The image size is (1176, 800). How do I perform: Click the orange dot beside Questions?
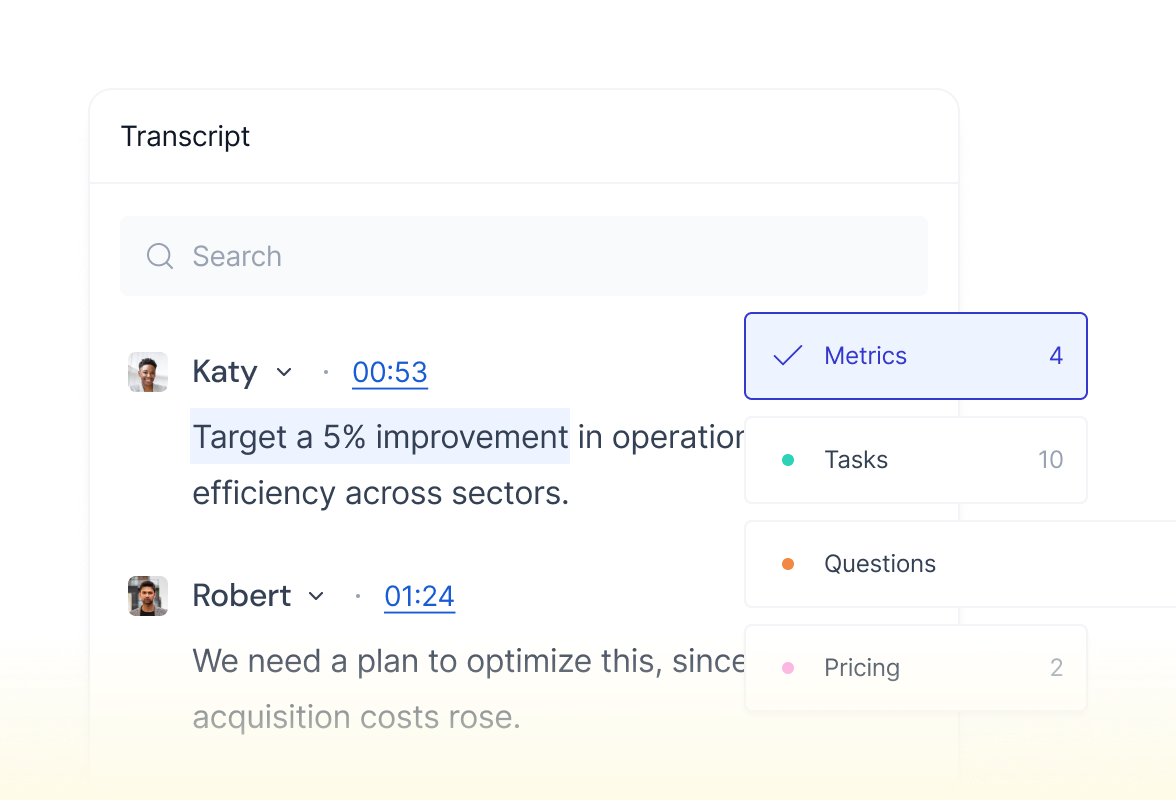[x=789, y=563]
